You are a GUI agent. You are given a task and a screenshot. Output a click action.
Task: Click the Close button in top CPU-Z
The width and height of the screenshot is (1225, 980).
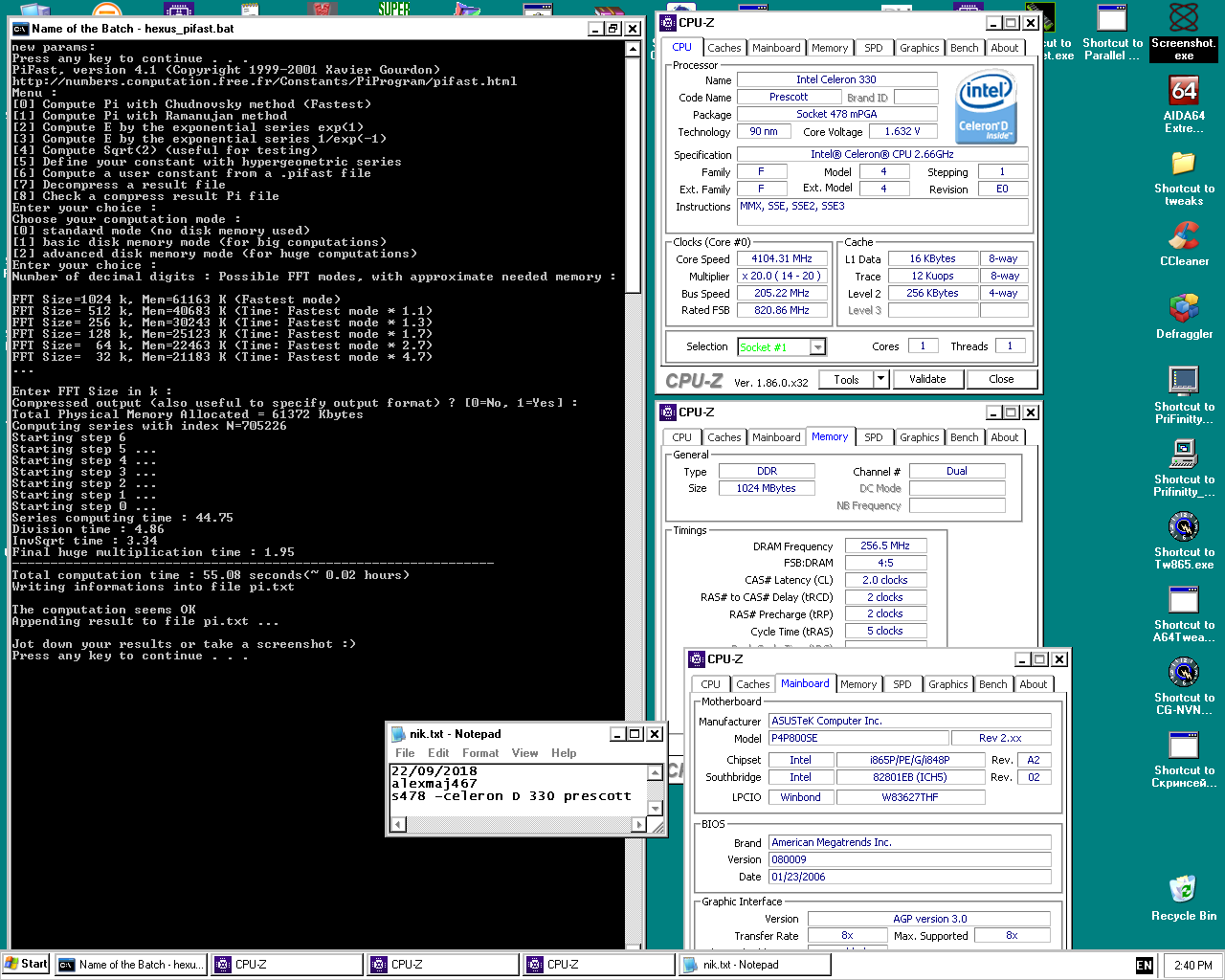(1001, 379)
